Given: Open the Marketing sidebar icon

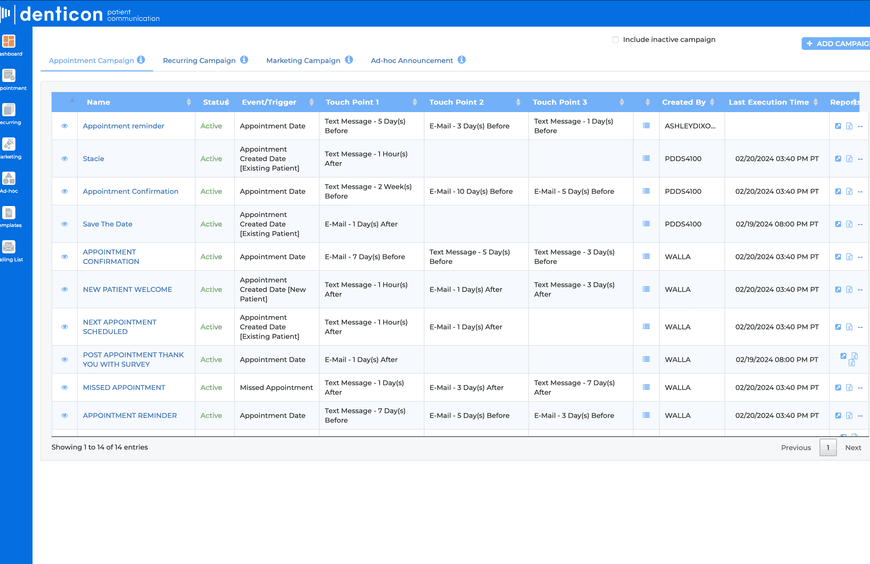Looking at the screenshot, I should tap(9, 145).
